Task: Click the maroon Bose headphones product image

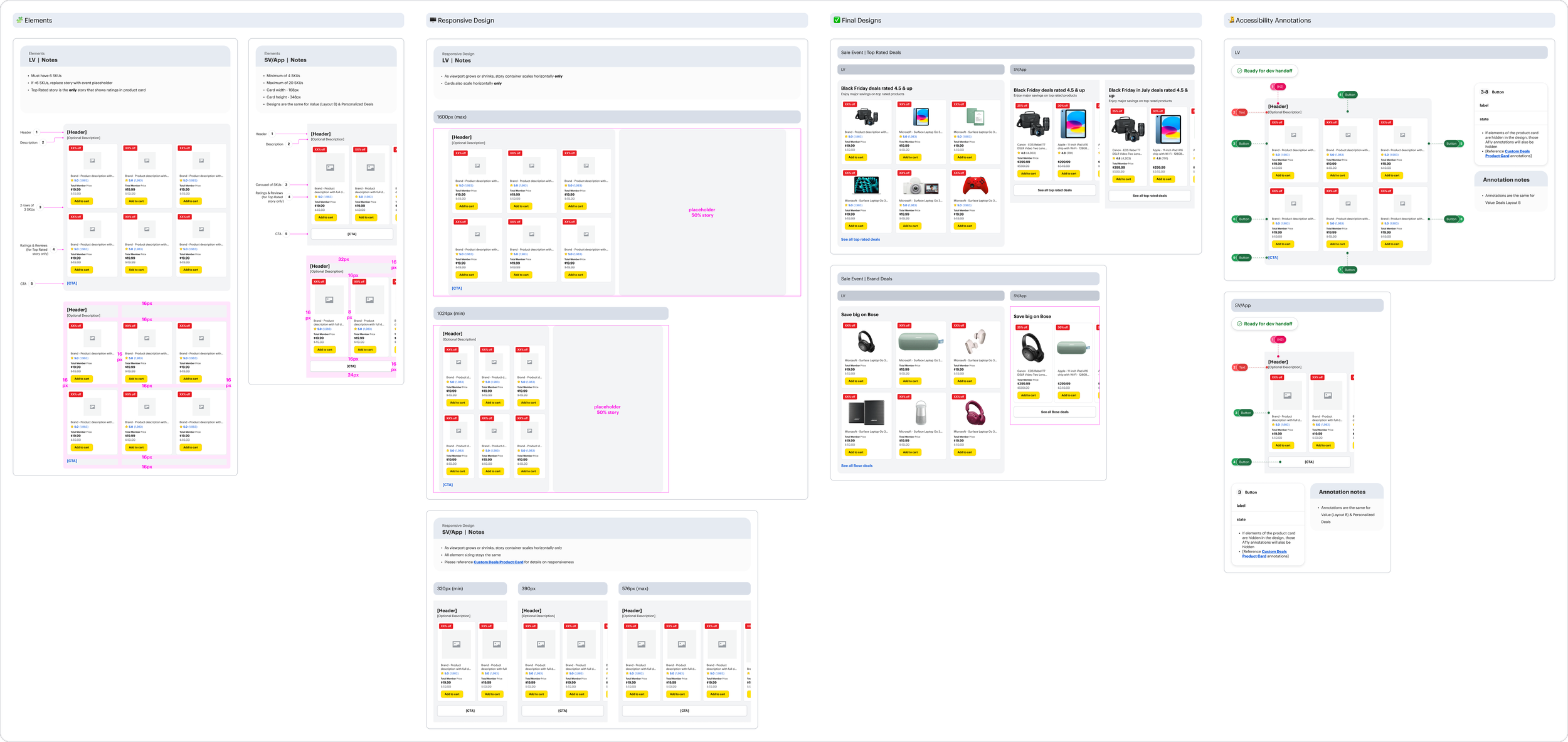Action: [975, 413]
